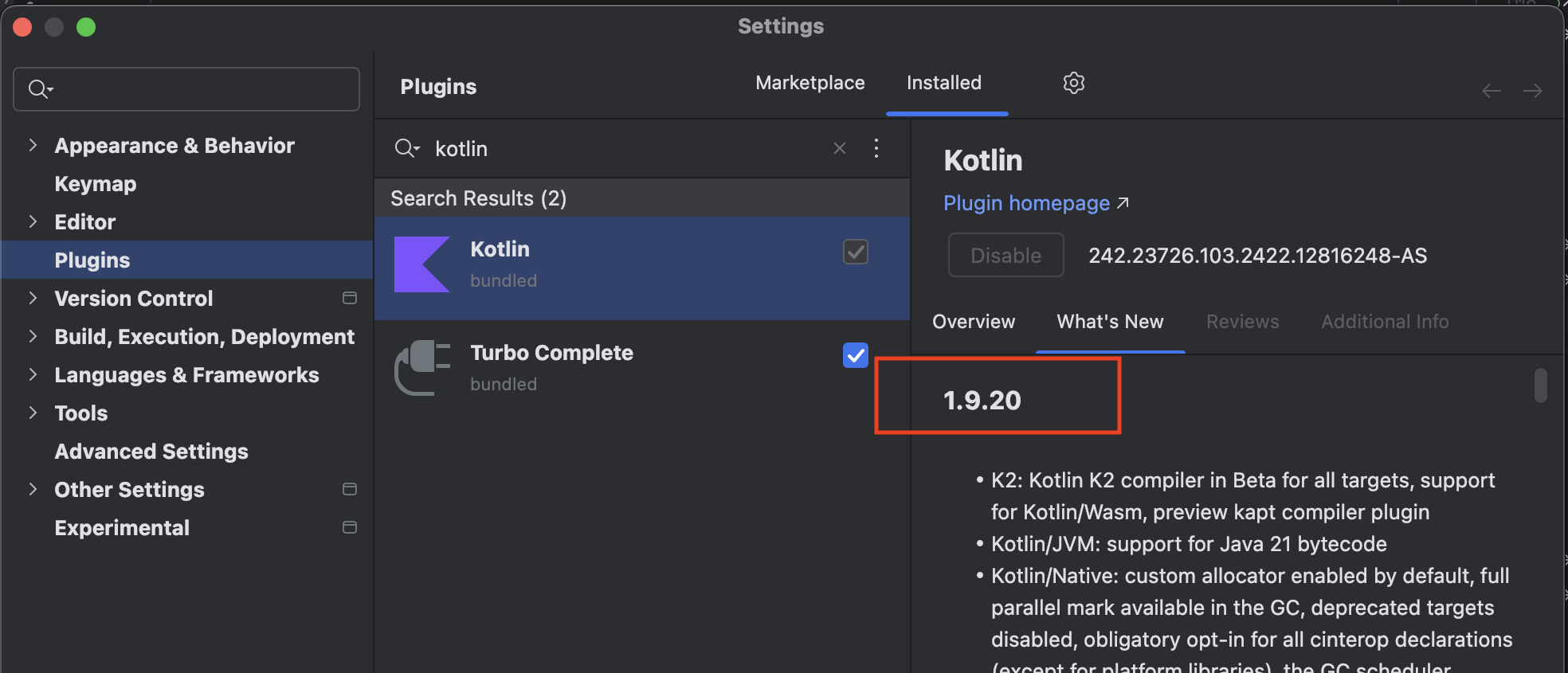
Task: Click the Kotlin plugin logo icon
Action: pos(422,264)
